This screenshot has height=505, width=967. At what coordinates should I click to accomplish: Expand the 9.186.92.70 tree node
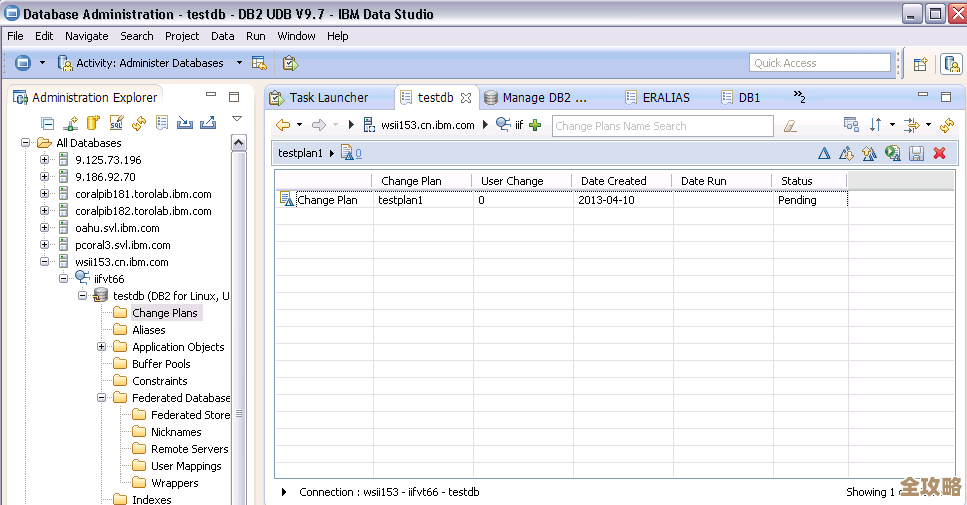click(x=44, y=177)
